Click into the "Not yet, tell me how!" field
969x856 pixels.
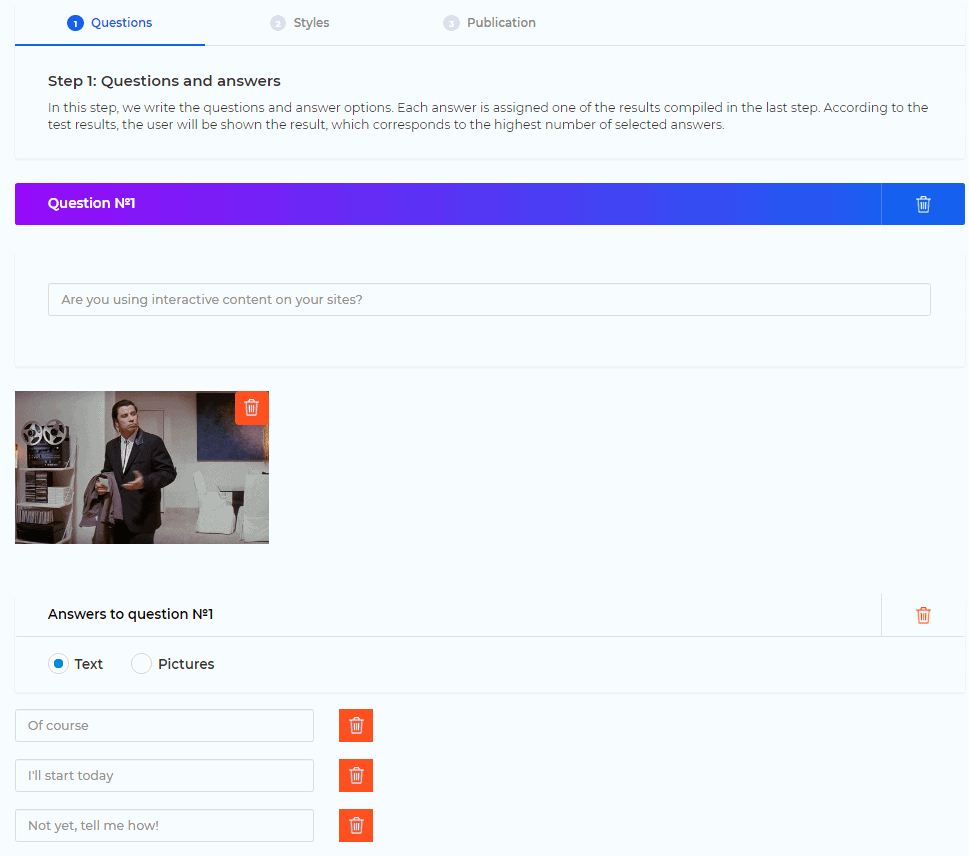point(164,826)
